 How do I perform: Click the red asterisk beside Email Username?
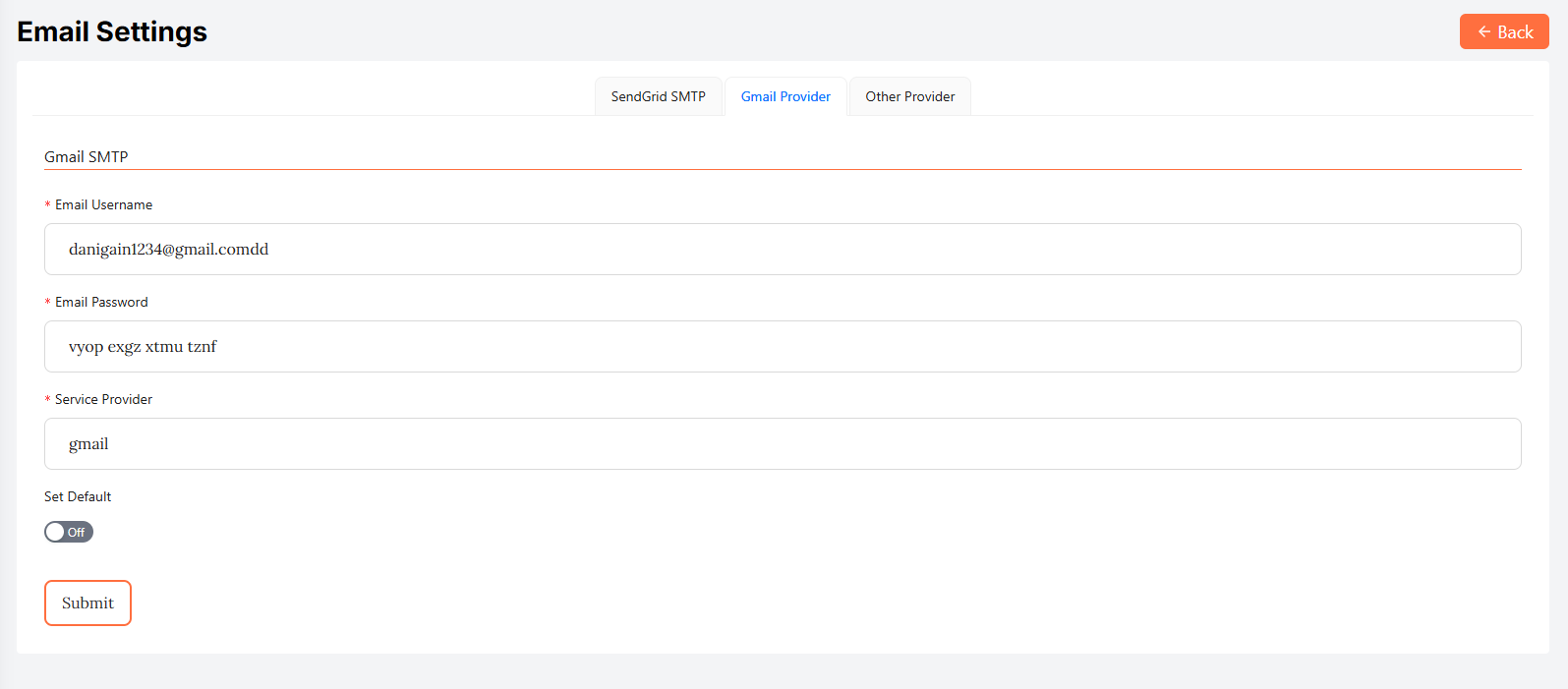47,205
